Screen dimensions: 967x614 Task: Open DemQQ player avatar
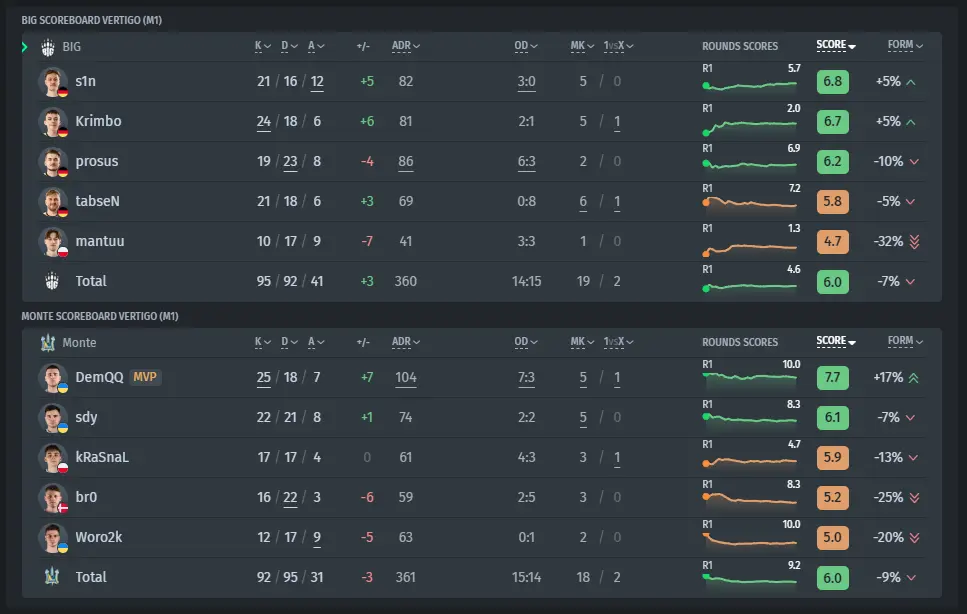coord(53,377)
